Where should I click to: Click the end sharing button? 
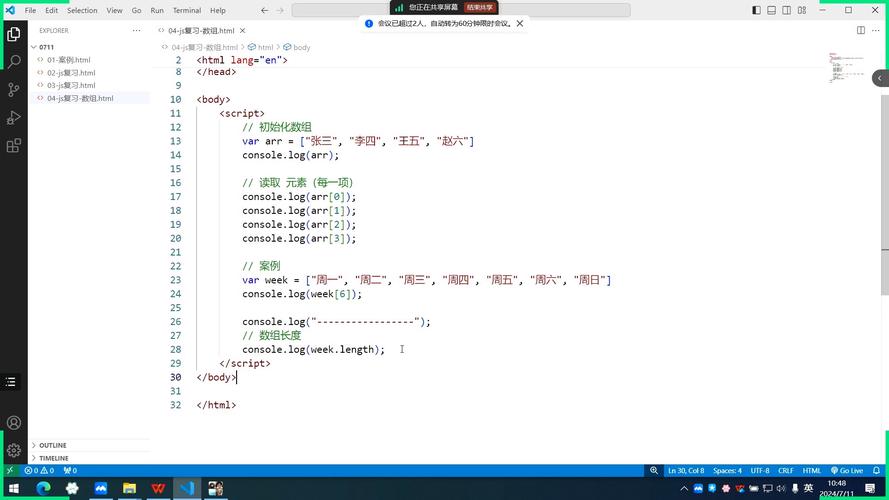[x=480, y=7]
